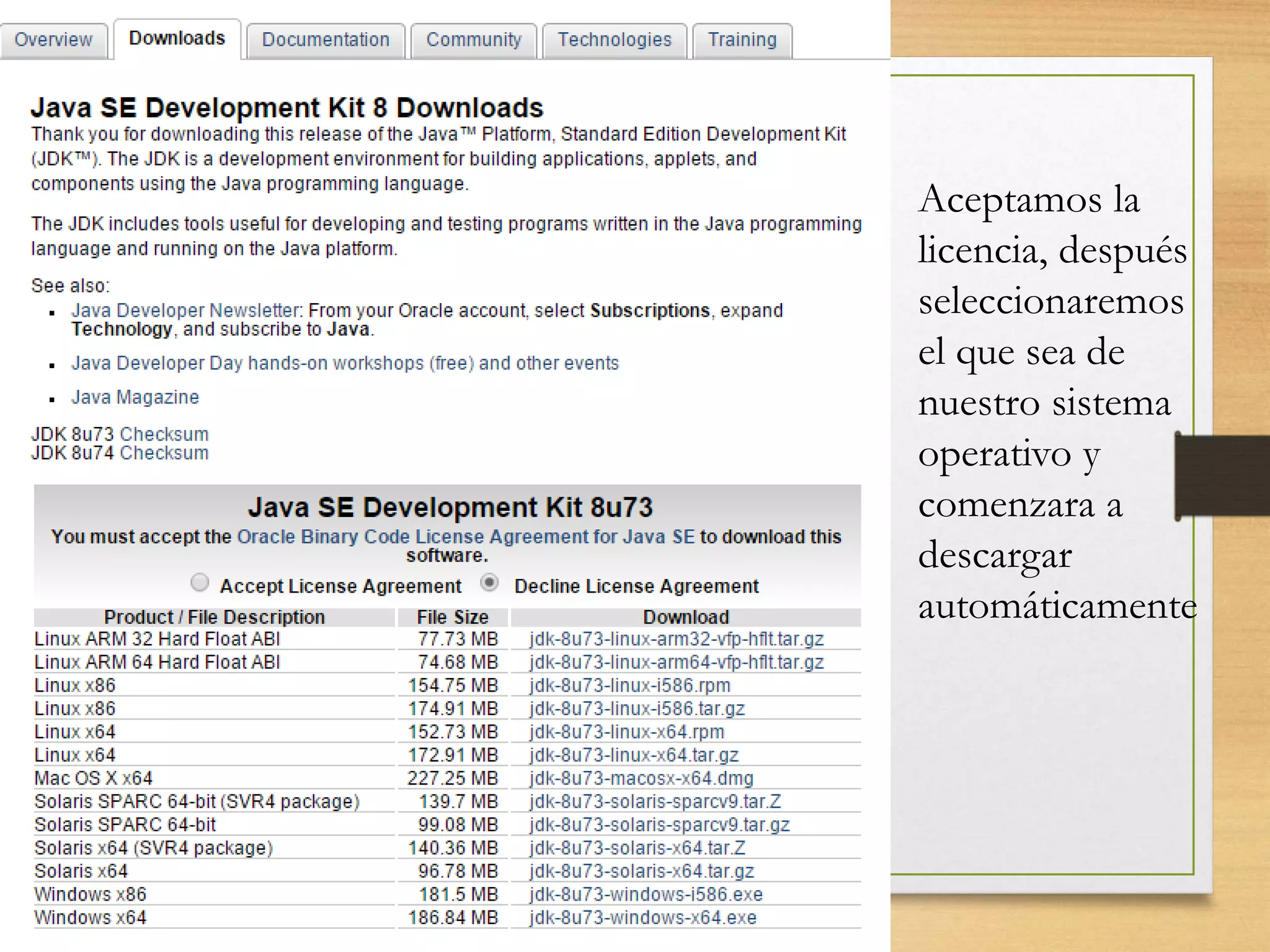Click the Download column header
1270x952 pixels.
click(686, 617)
